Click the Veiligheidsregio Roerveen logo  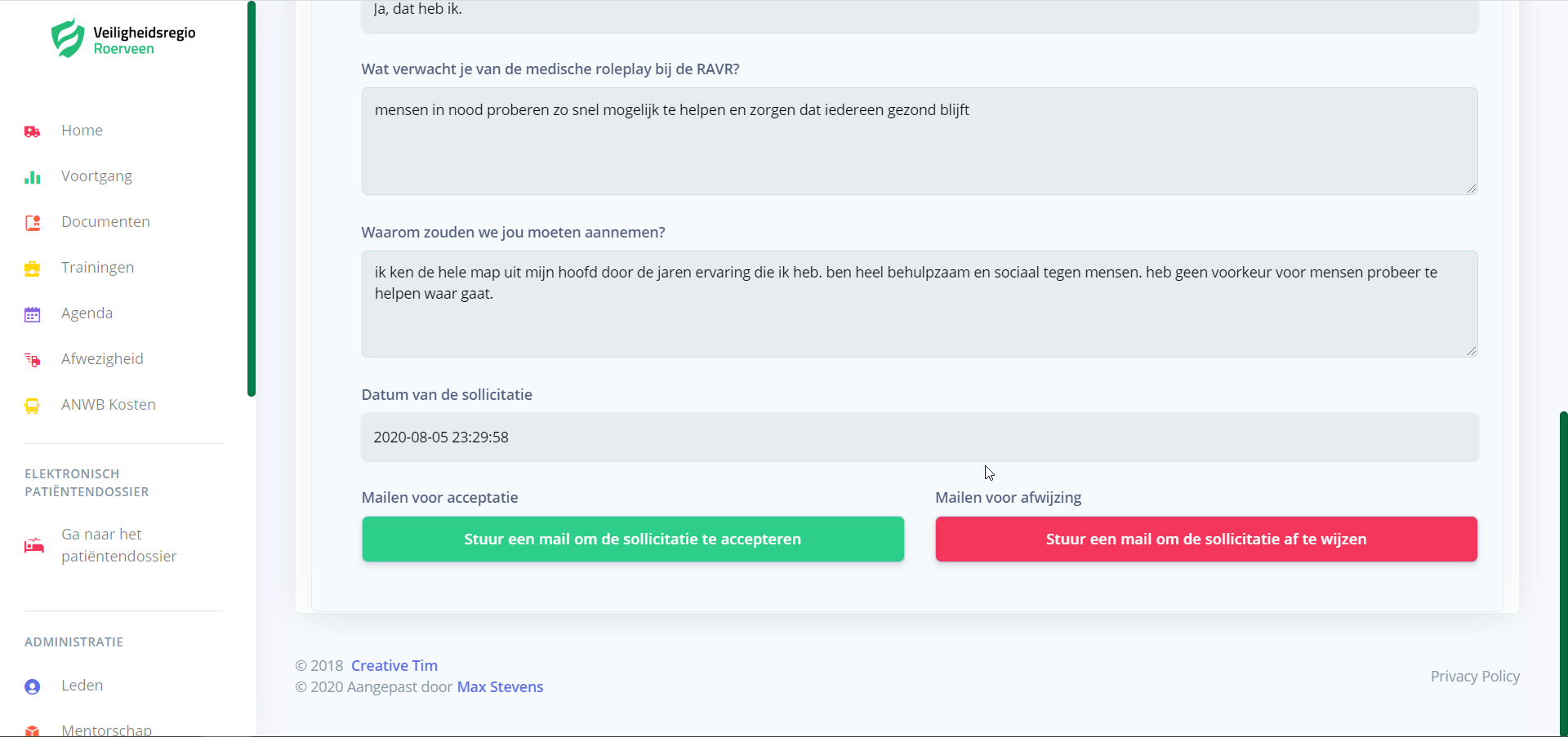(x=123, y=38)
